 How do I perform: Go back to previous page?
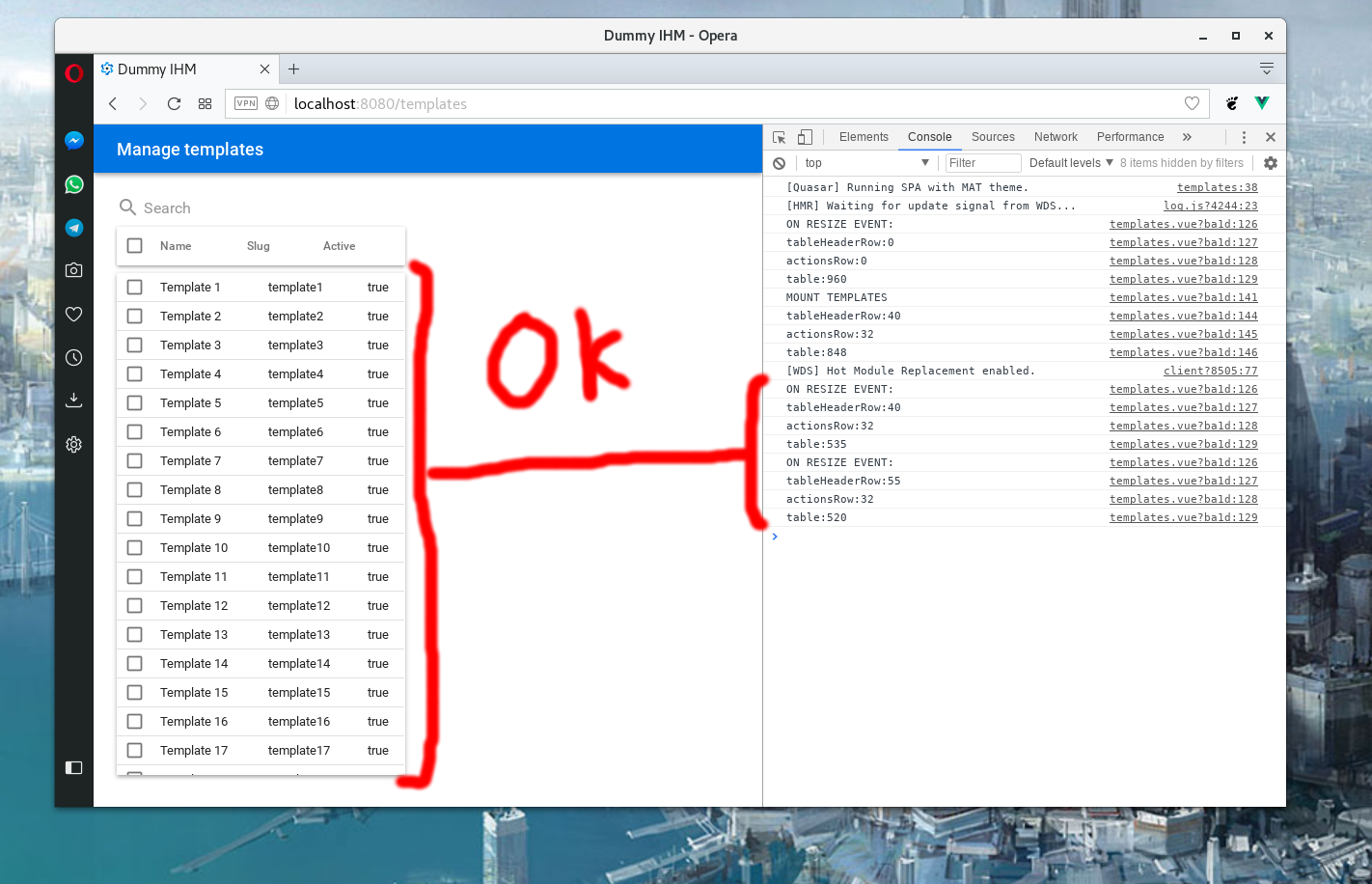(113, 103)
